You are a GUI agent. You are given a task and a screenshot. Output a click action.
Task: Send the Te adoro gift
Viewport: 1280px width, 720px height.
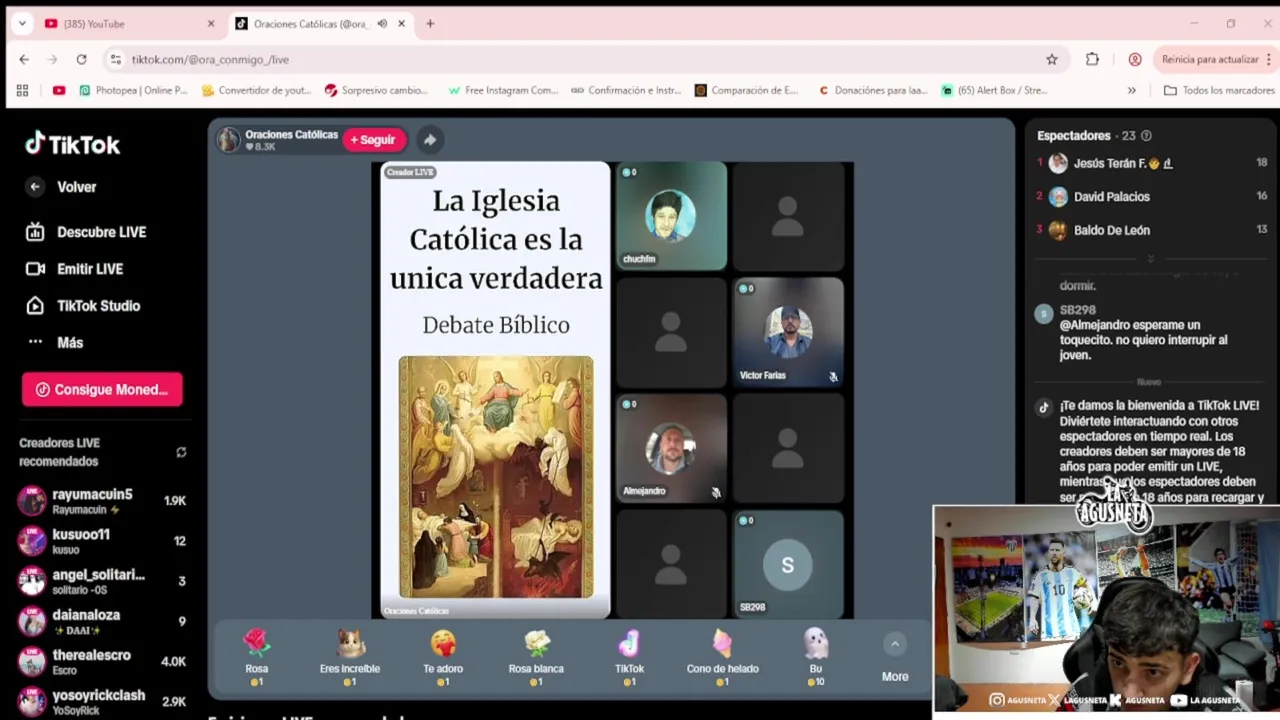point(443,657)
